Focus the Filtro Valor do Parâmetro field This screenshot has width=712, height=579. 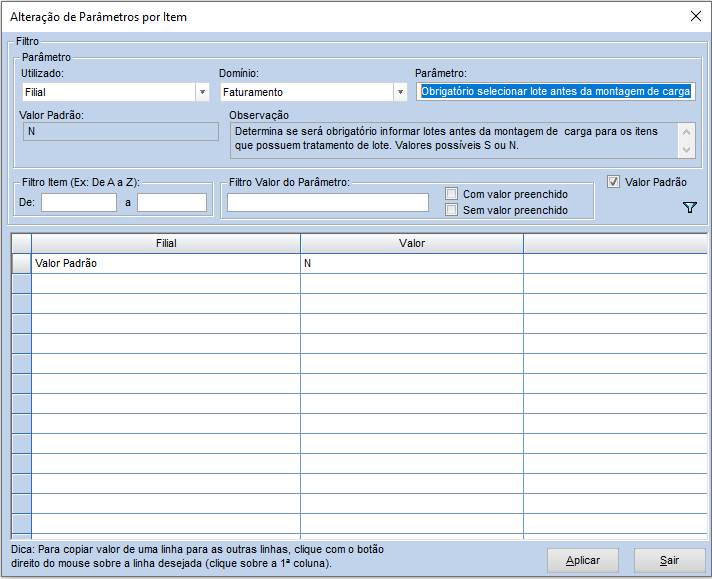(328, 203)
